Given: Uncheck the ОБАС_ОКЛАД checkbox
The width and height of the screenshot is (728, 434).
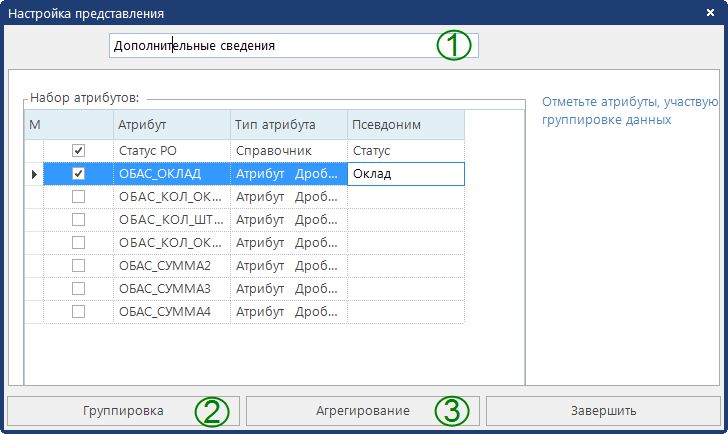Looking at the screenshot, I should click(79, 174).
